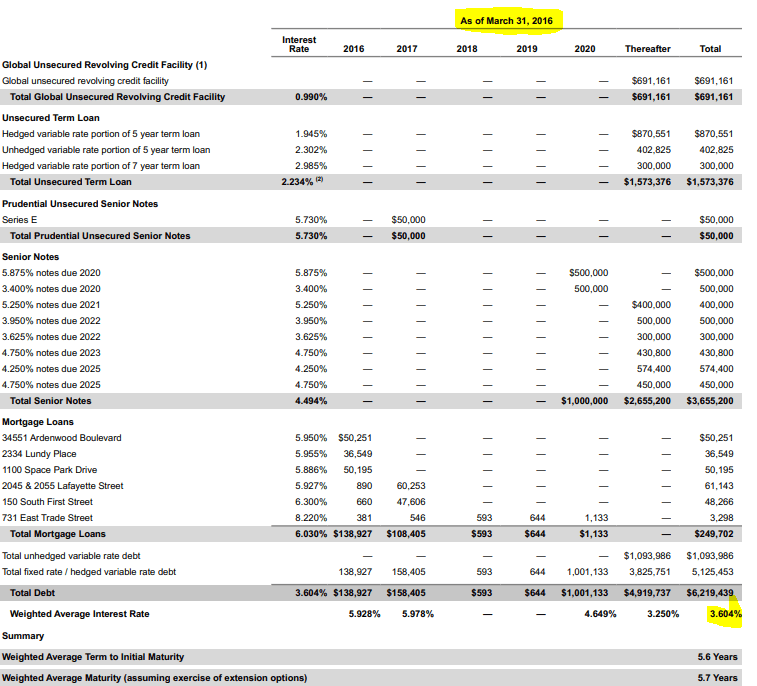Viewport: 757px width, 686px height.
Task: Click the 2.985% rate cell
Action: pos(311,166)
